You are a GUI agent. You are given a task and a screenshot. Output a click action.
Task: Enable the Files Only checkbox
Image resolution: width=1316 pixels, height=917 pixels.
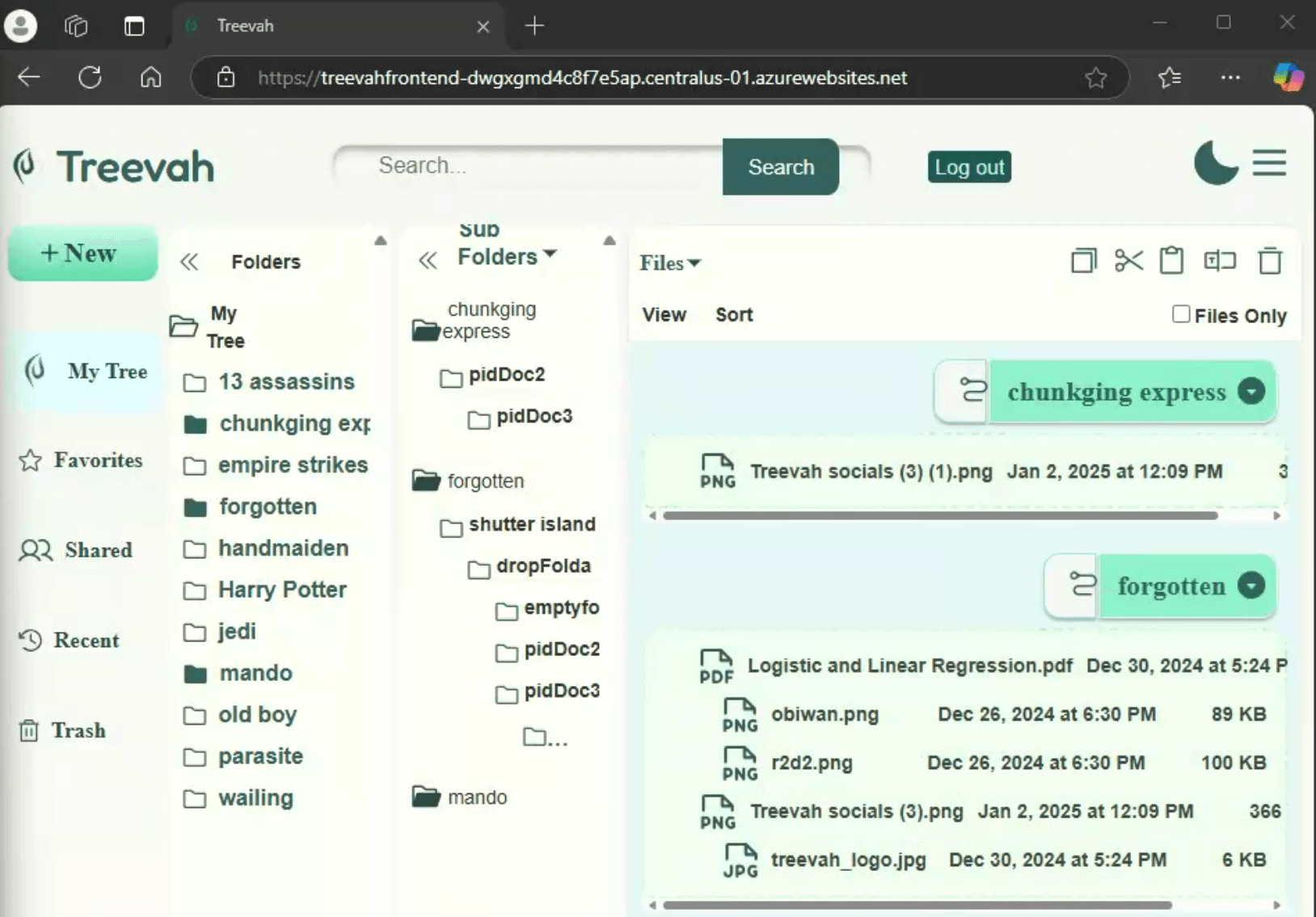[x=1181, y=314]
